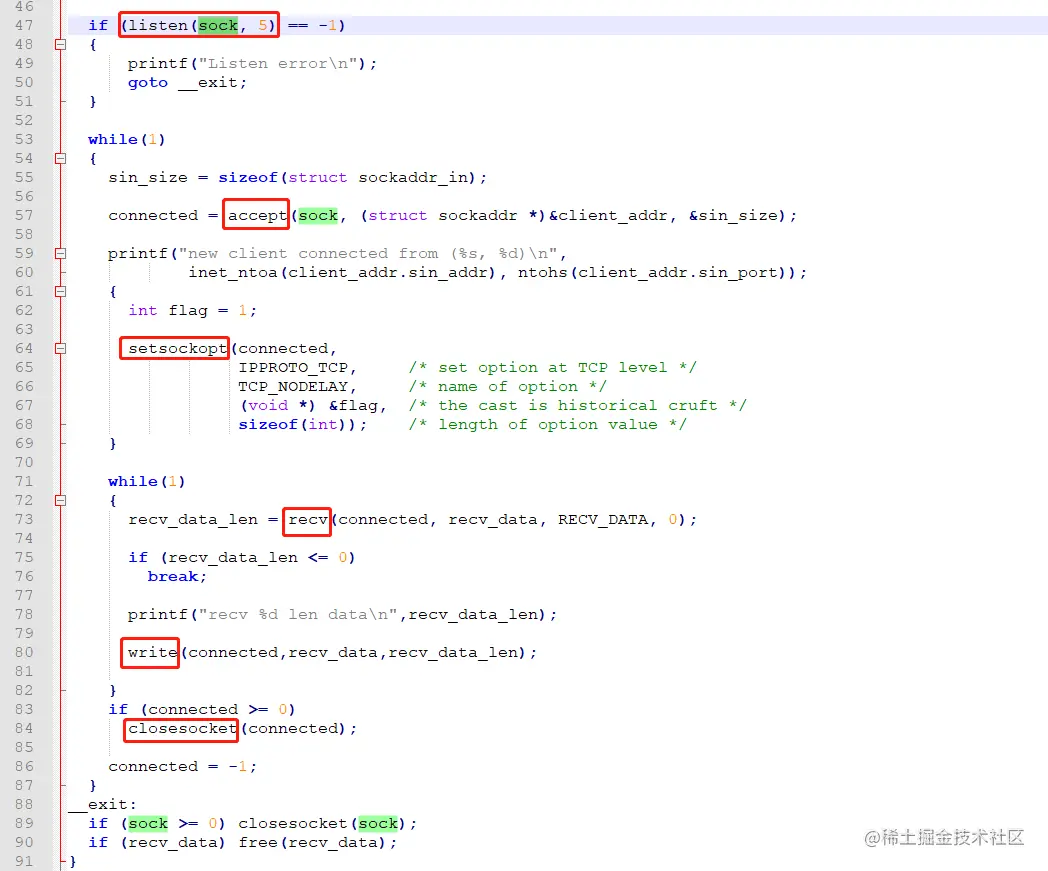Click the recv function call on line 73
The width and height of the screenshot is (1048, 871).
click(308, 519)
